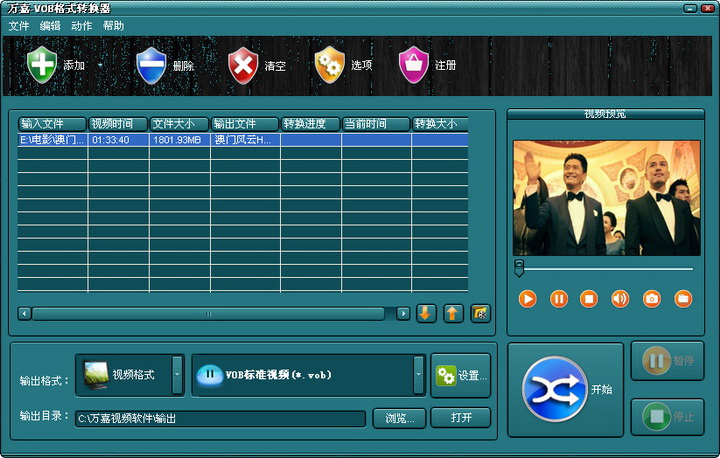Viewport: 720px width, 458px height.
Task: Toggle the preview volume speaker icon
Action: (x=620, y=299)
